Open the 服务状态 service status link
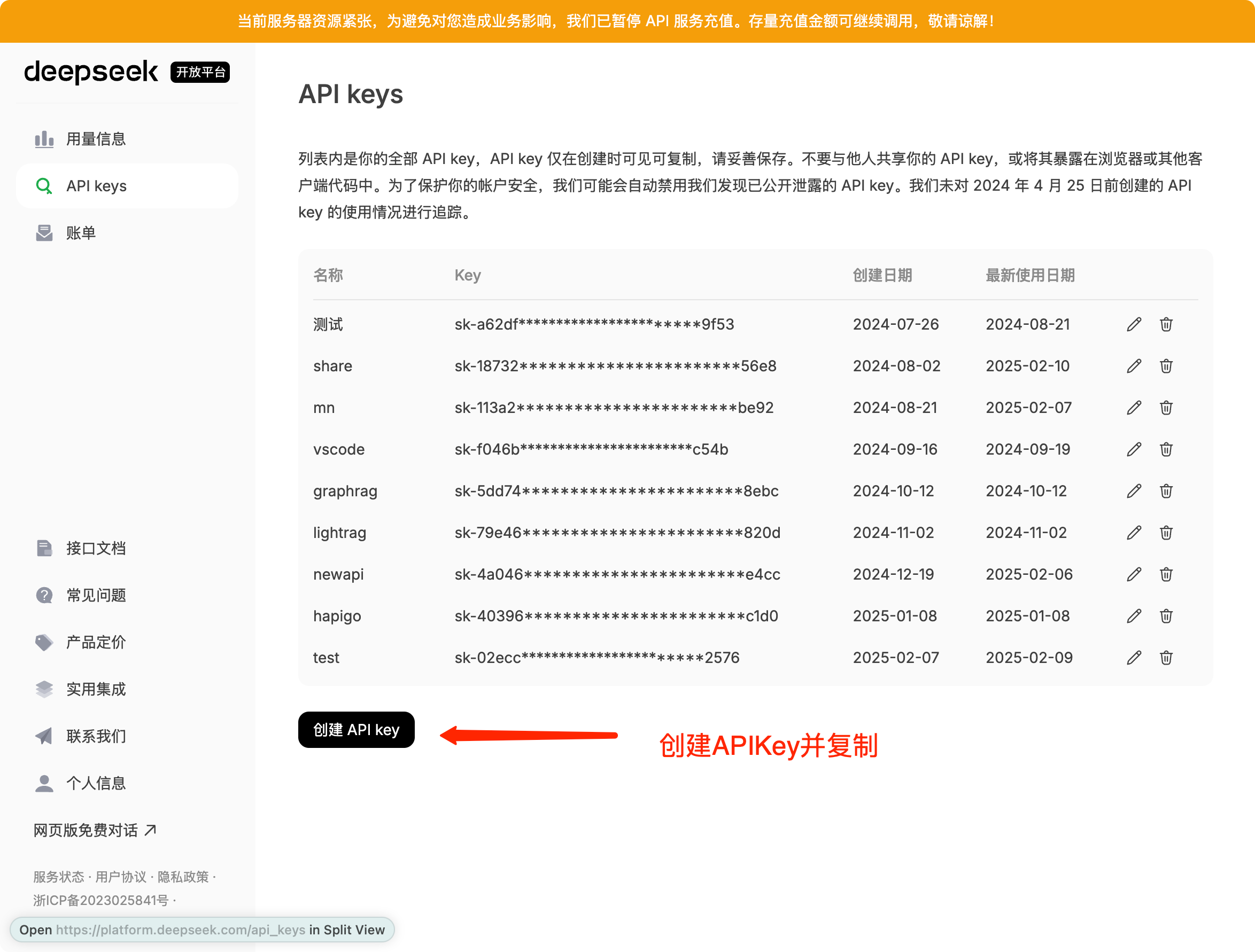Viewport: 1255px width, 952px height. pyautogui.click(x=58, y=877)
